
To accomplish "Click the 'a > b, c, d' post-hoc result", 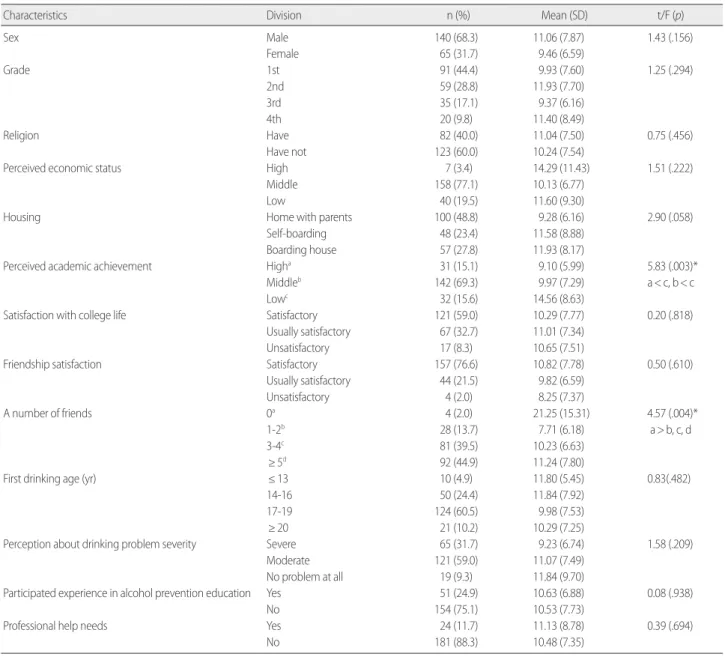I will 670,430.
